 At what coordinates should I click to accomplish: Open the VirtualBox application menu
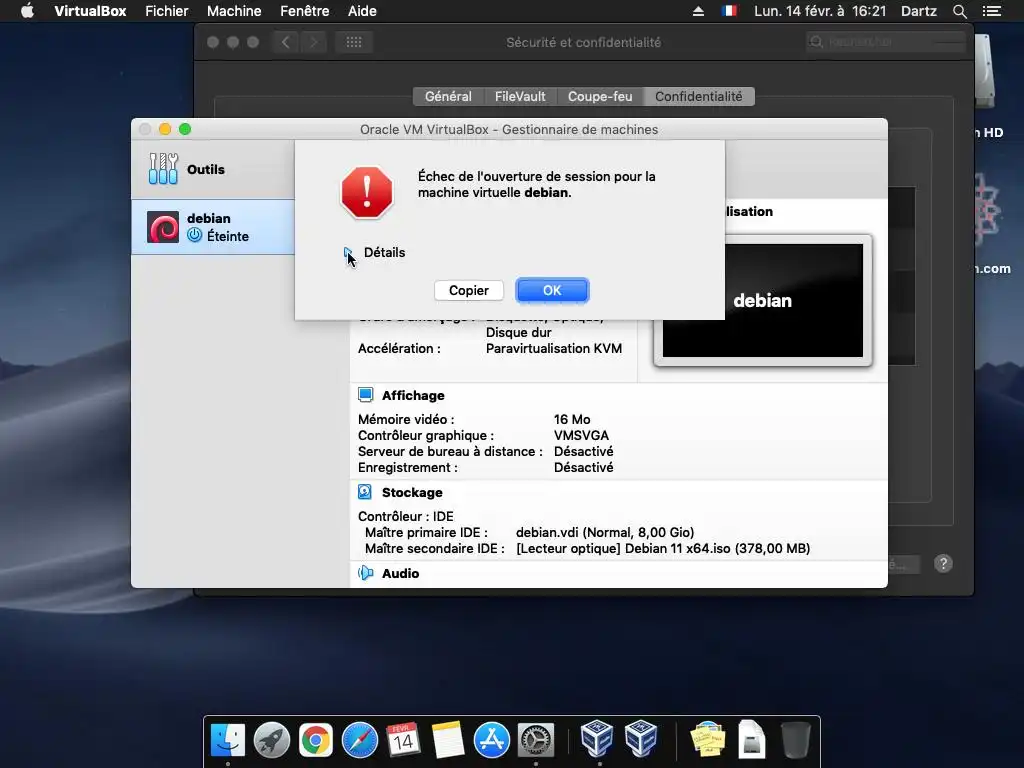pyautogui.click(x=90, y=11)
